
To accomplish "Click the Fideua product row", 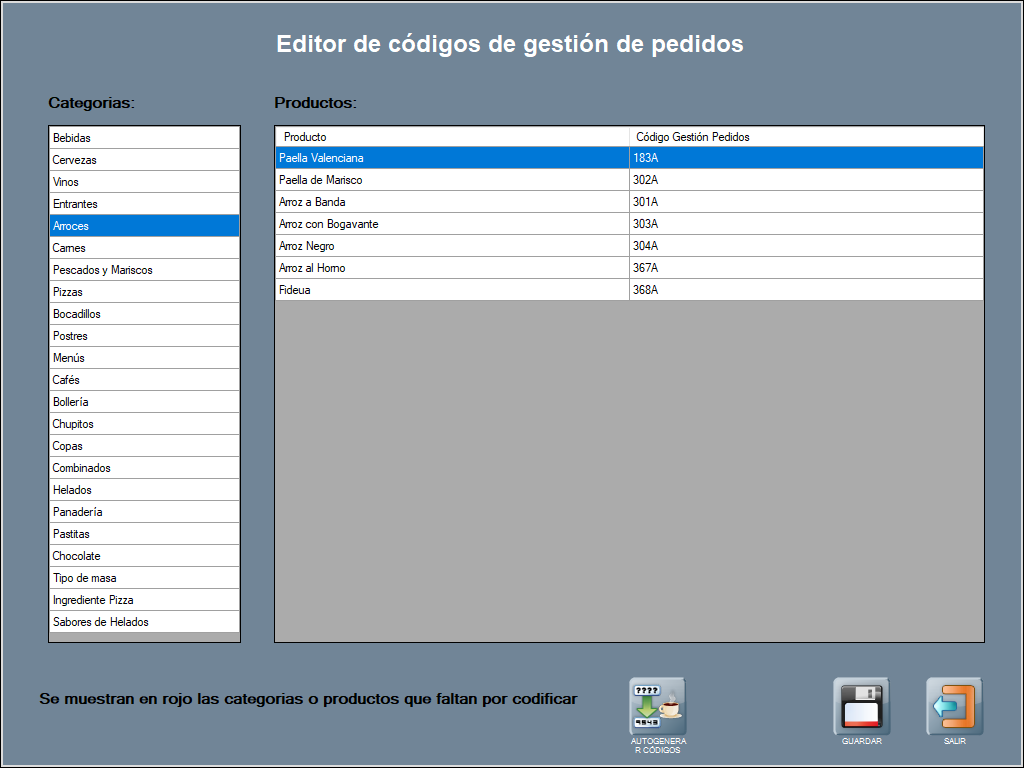I will click(452, 290).
